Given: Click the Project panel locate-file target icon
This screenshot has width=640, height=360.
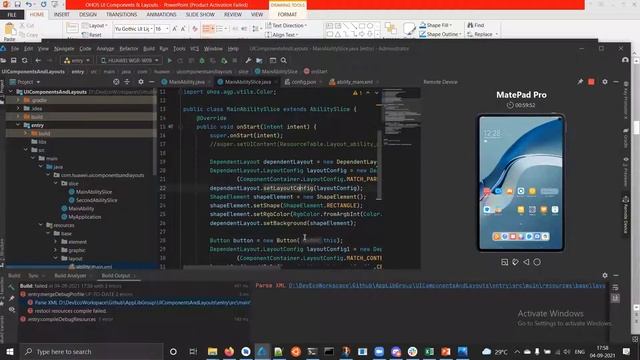Looking at the screenshot, I should 116,82.
